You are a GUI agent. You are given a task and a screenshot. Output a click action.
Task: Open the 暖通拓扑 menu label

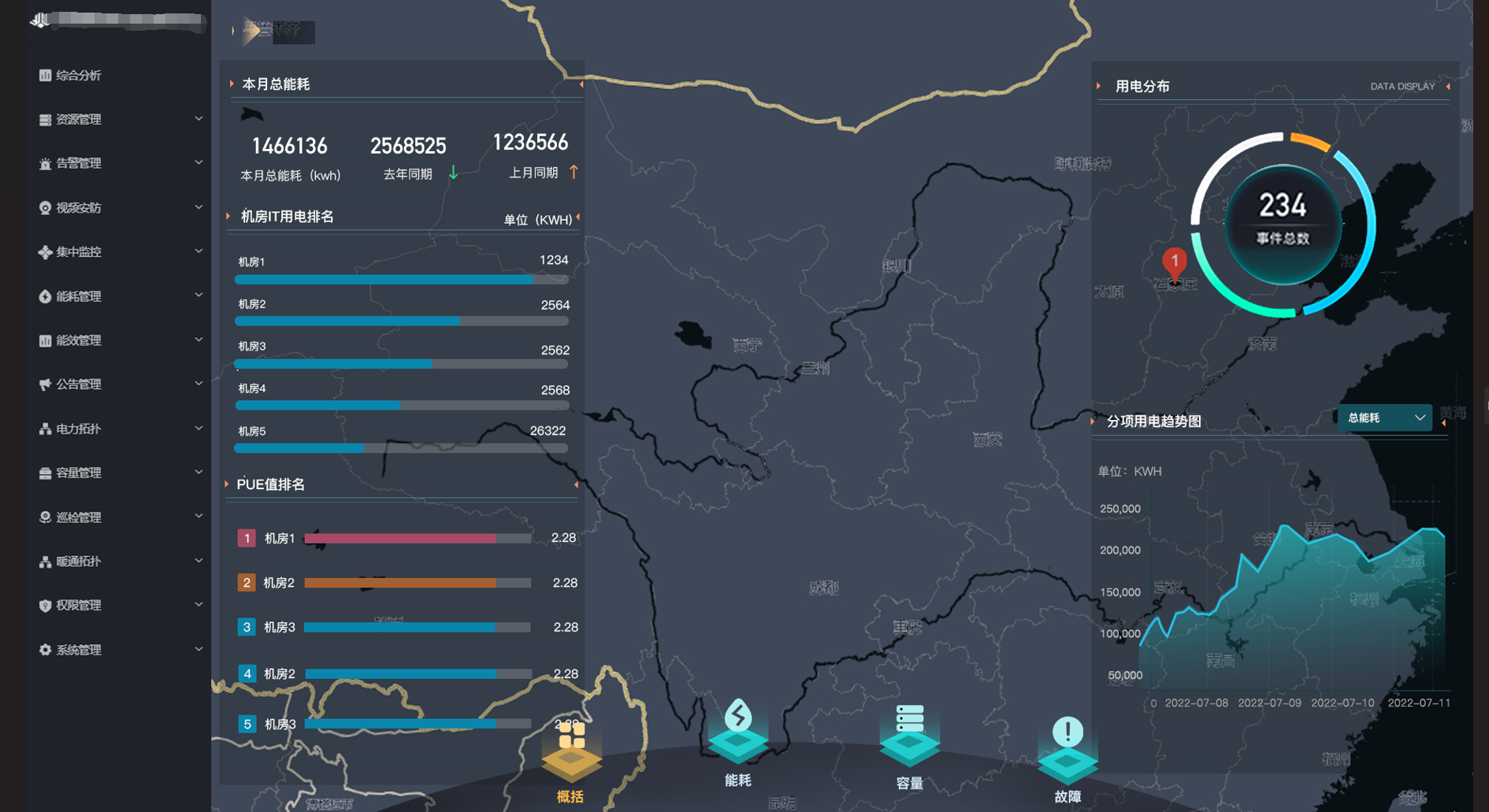(x=79, y=562)
